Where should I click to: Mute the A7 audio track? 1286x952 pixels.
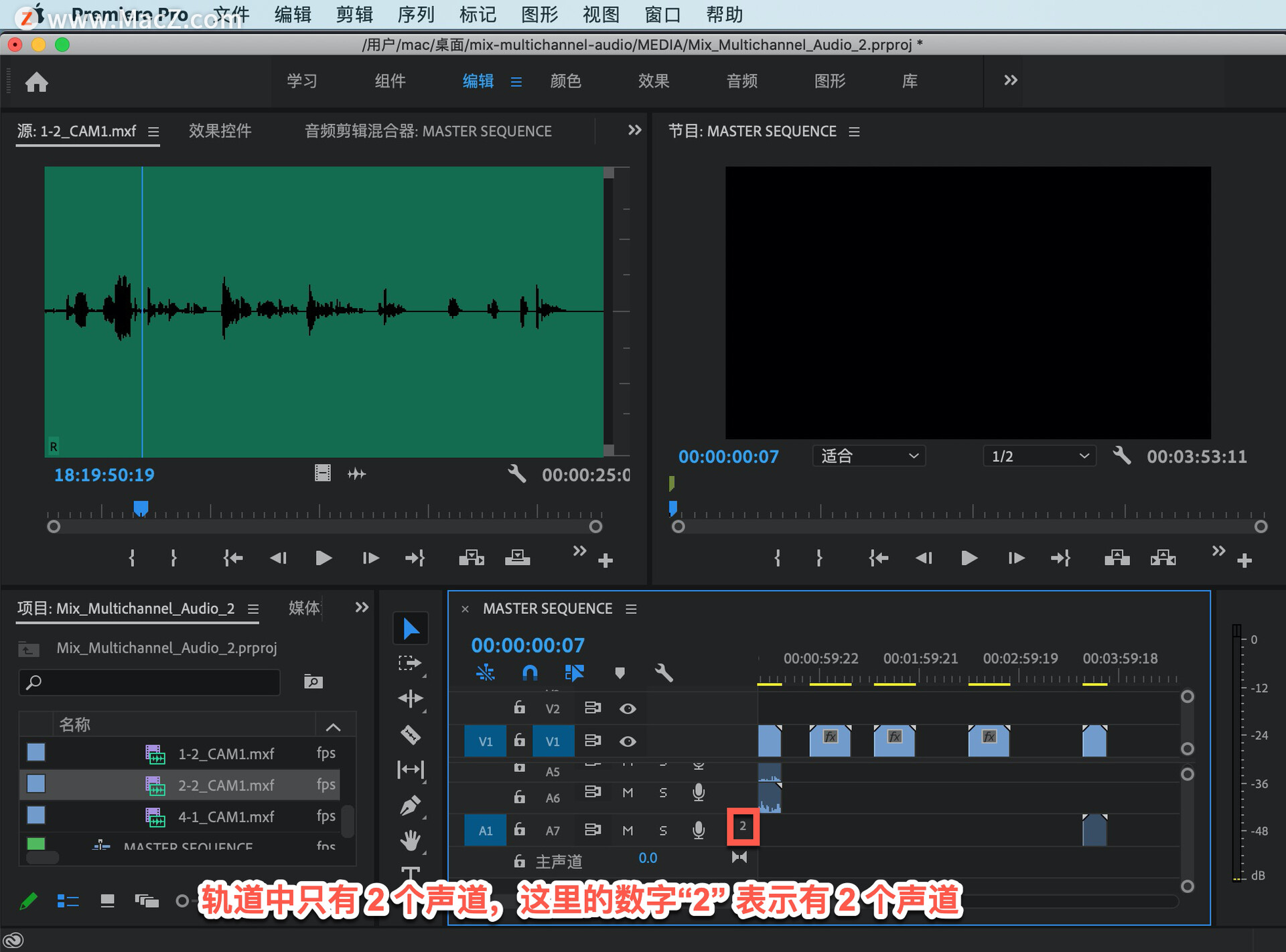point(628,830)
